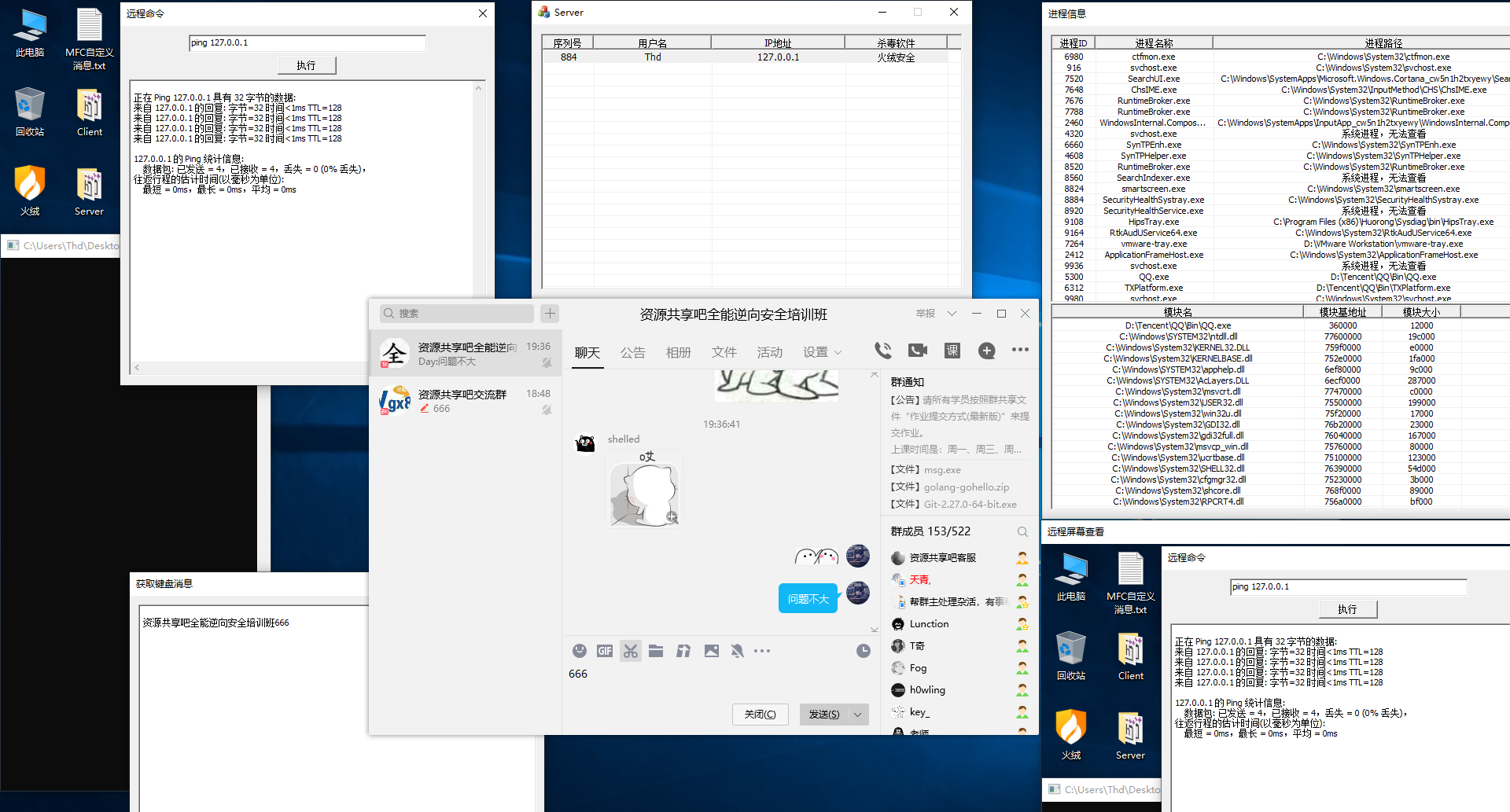Click the QQ 搜索 search box
This screenshot has height=812, width=1510.
(x=457, y=314)
